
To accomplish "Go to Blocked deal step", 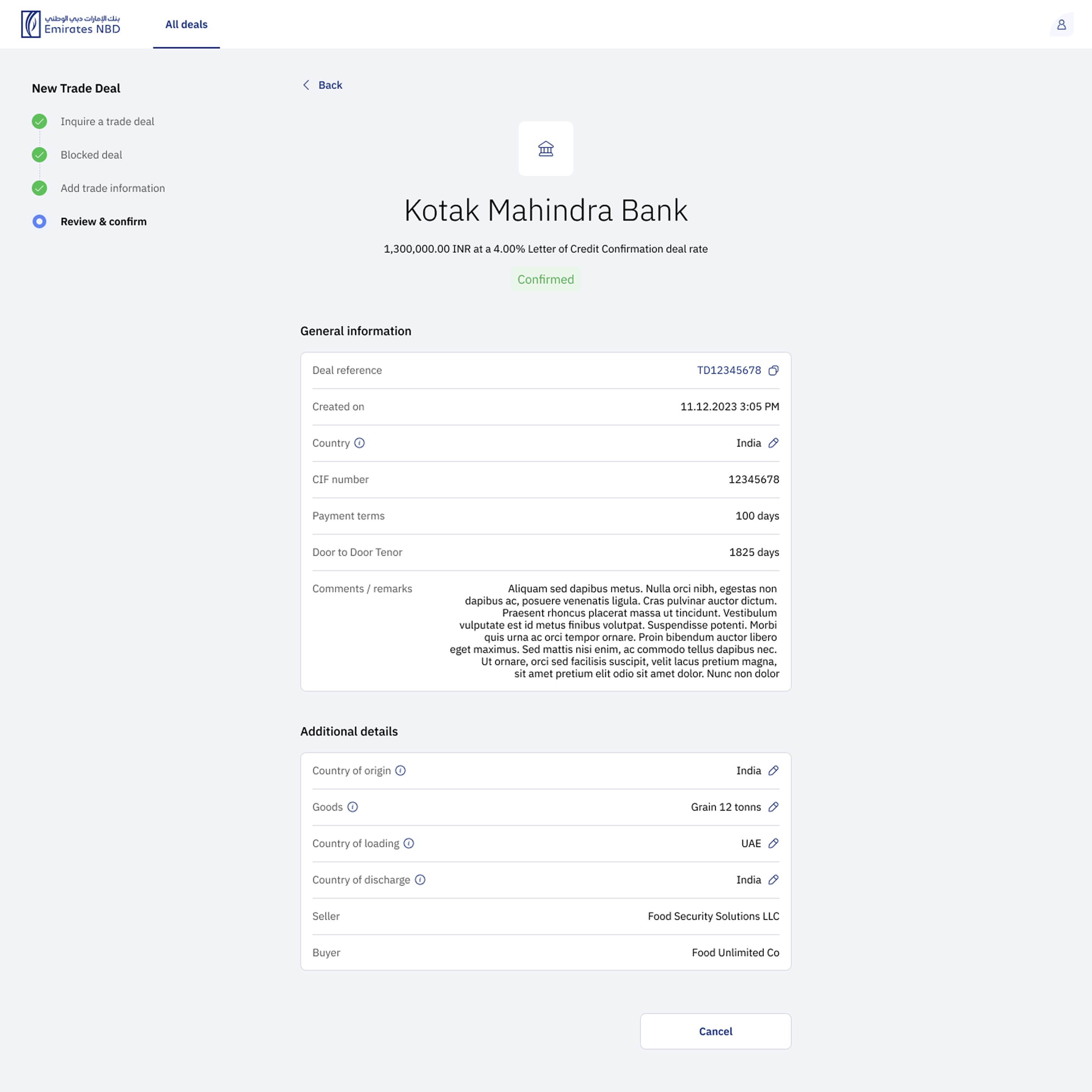I will pos(91,155).
